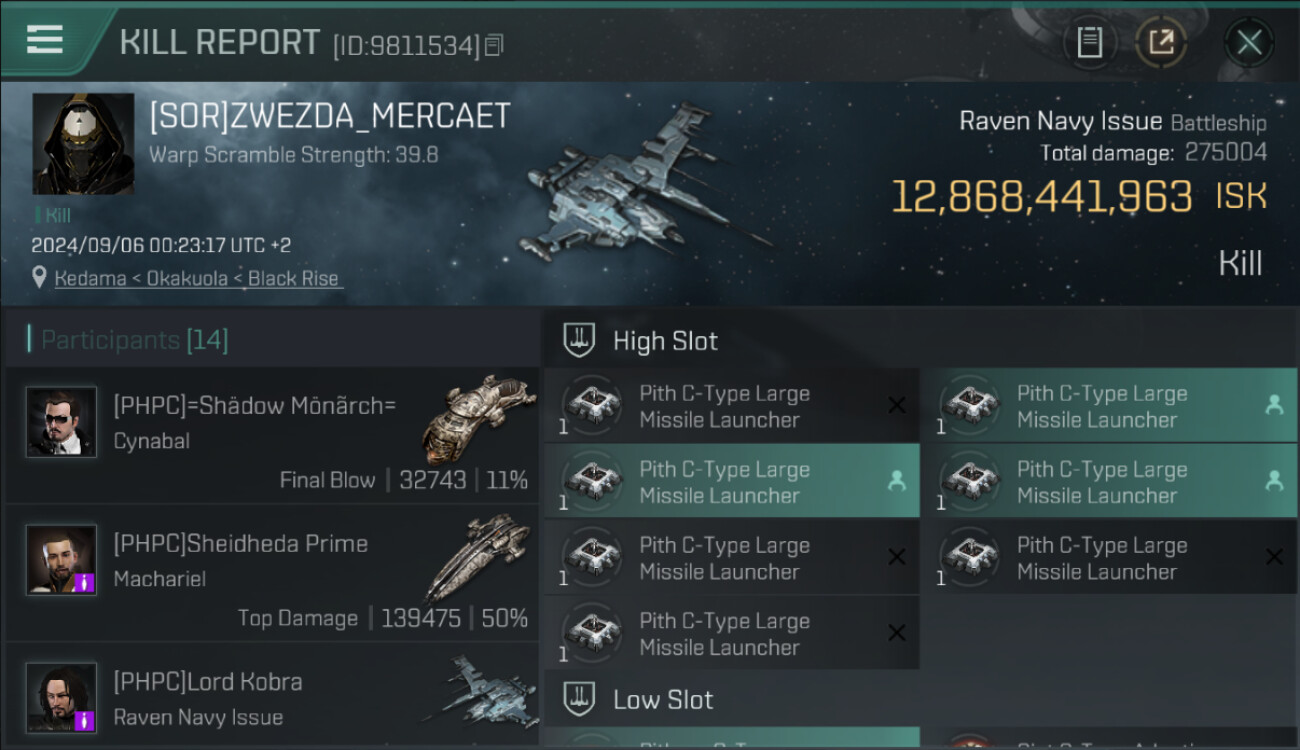Open the hamburger menu button
Viewport: 1300px width, 750px height.
pyautogui.click(x=45, y=40)
